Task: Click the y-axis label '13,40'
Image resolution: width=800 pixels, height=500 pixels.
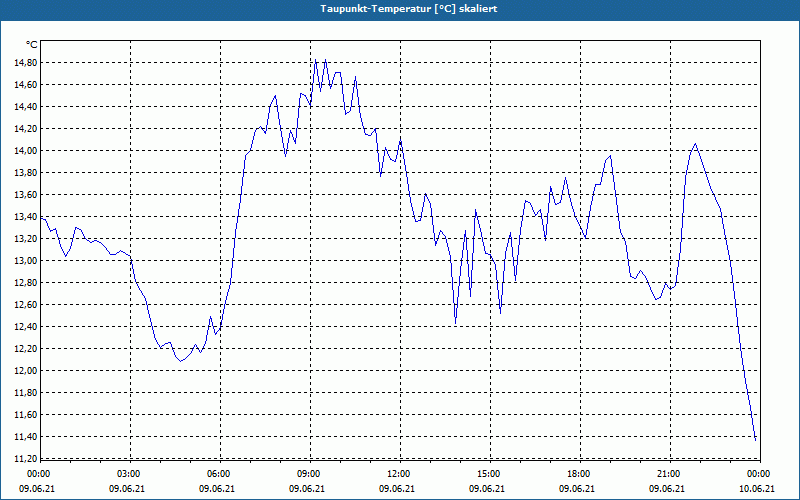Action: (x=26, y=217)
